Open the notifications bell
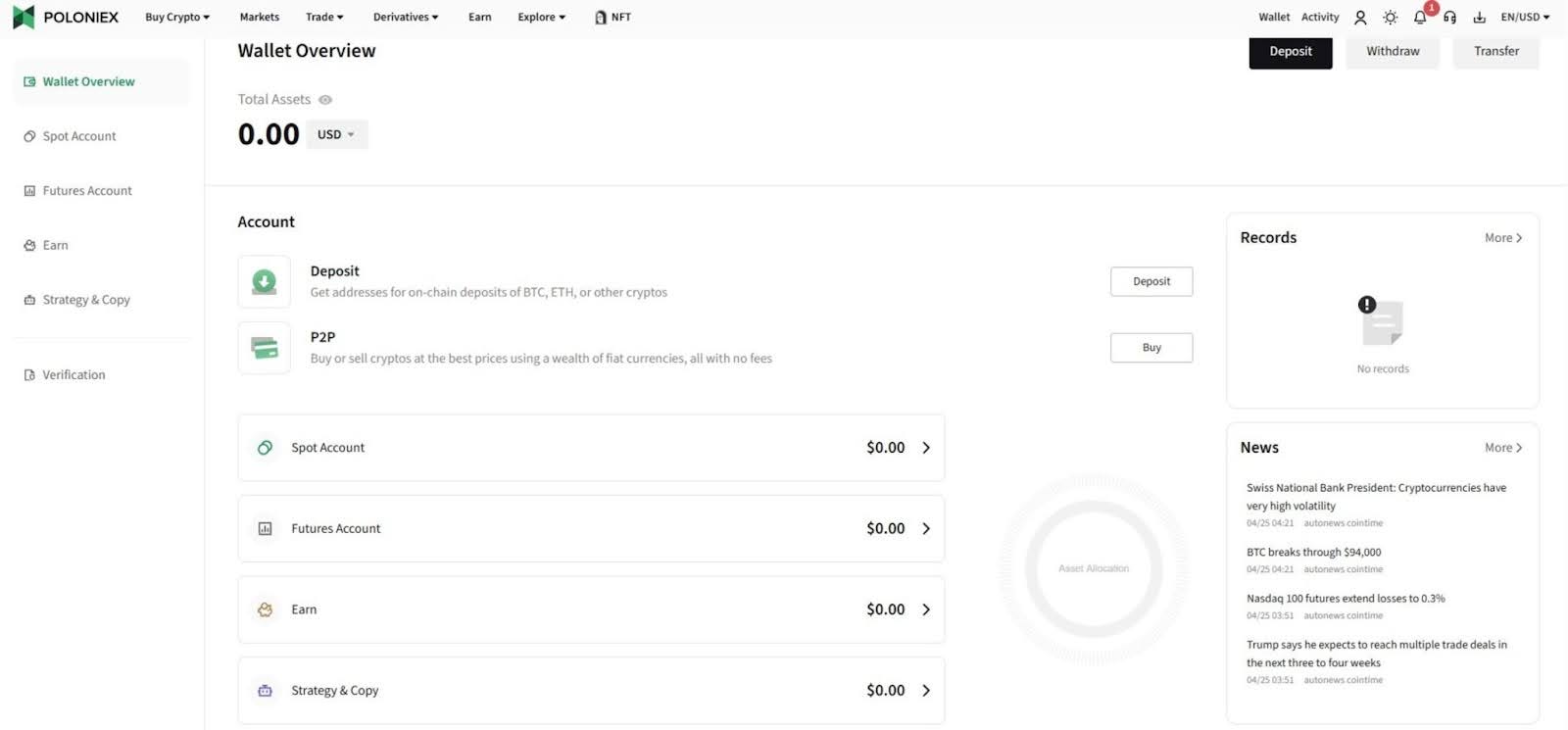This screenshot has width=1568, height=730. pyautogui.click(x=1420, y=18)
